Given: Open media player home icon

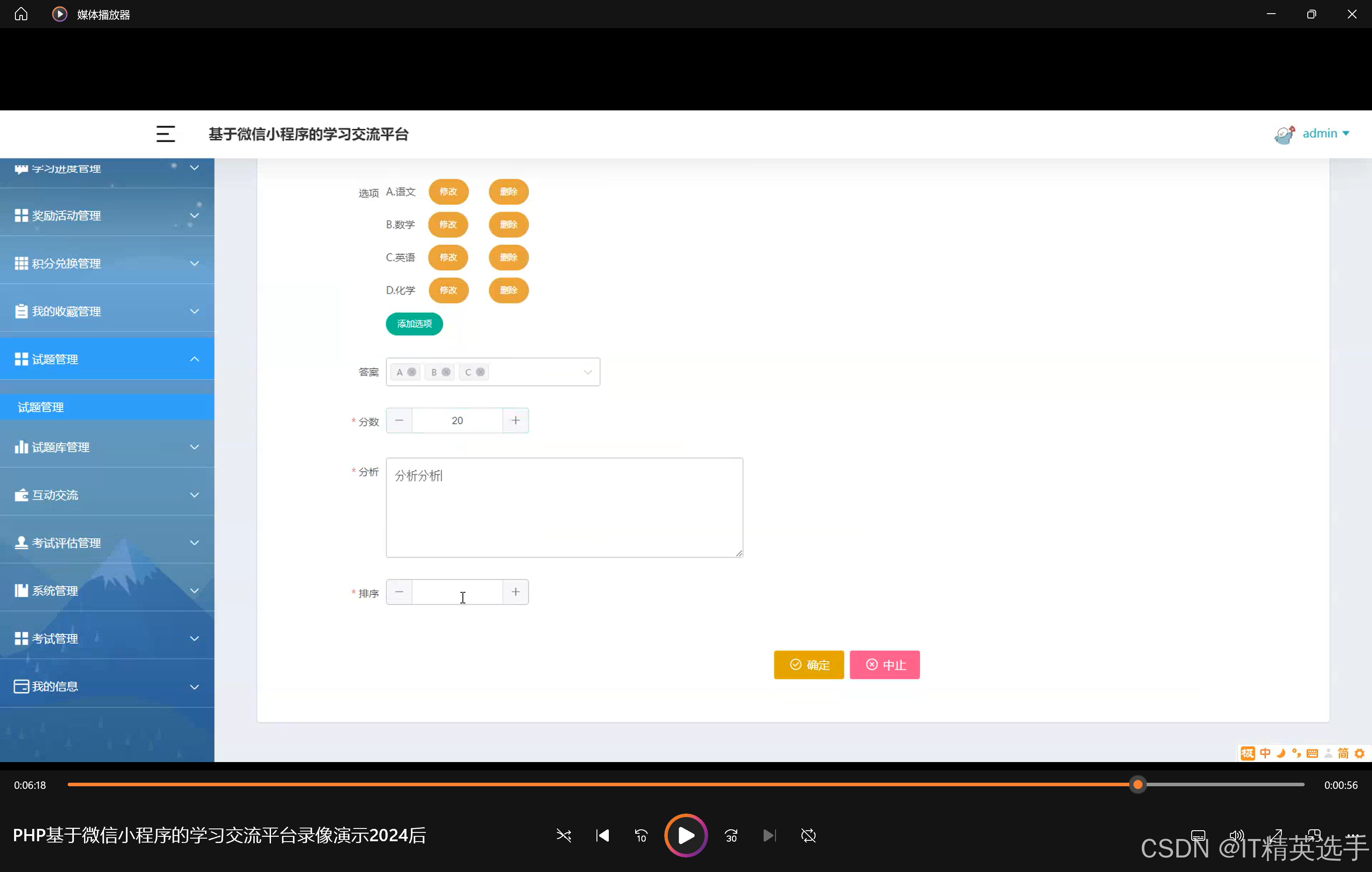Looking at the screenshot, I should tap(21, 14).
